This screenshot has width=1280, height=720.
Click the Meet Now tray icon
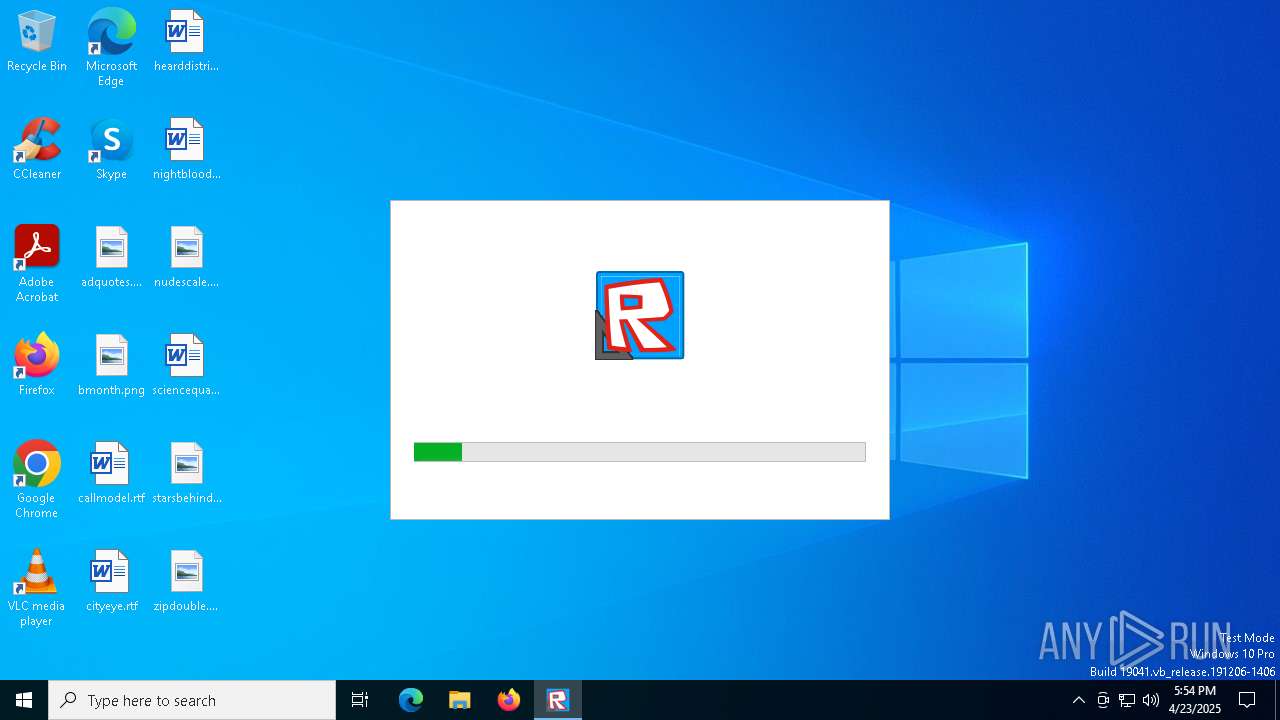(1103, 700)
